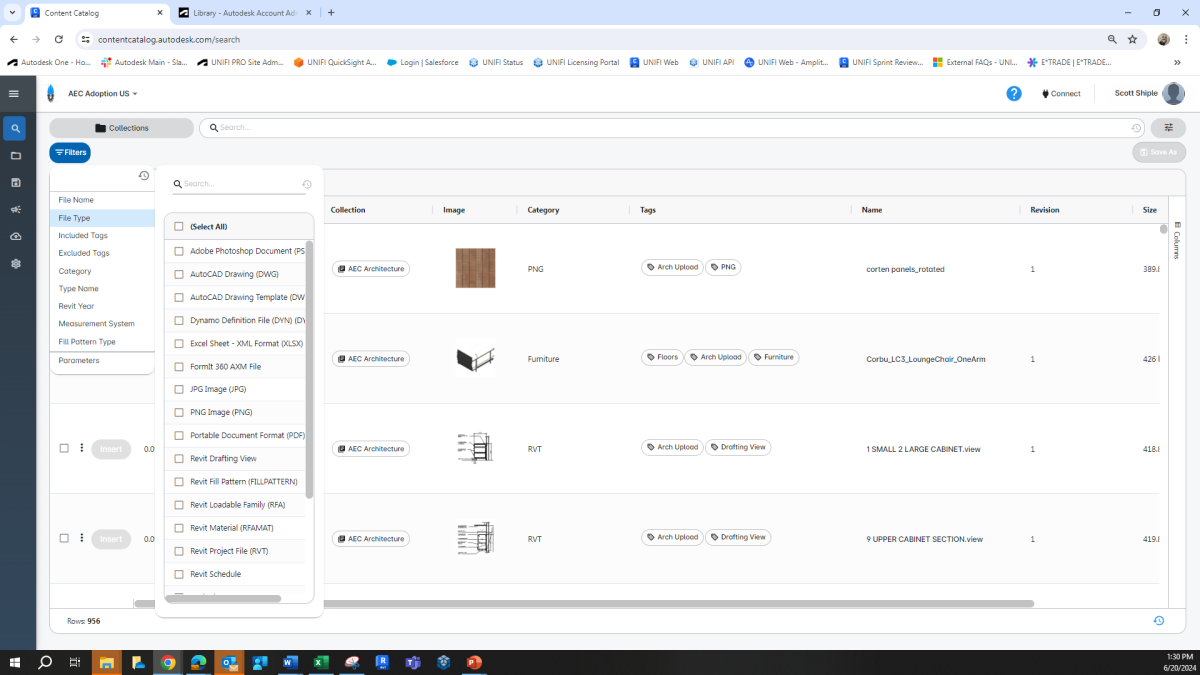
Task: Click the Connect button in the header
Action: [x=1060, y=93]
